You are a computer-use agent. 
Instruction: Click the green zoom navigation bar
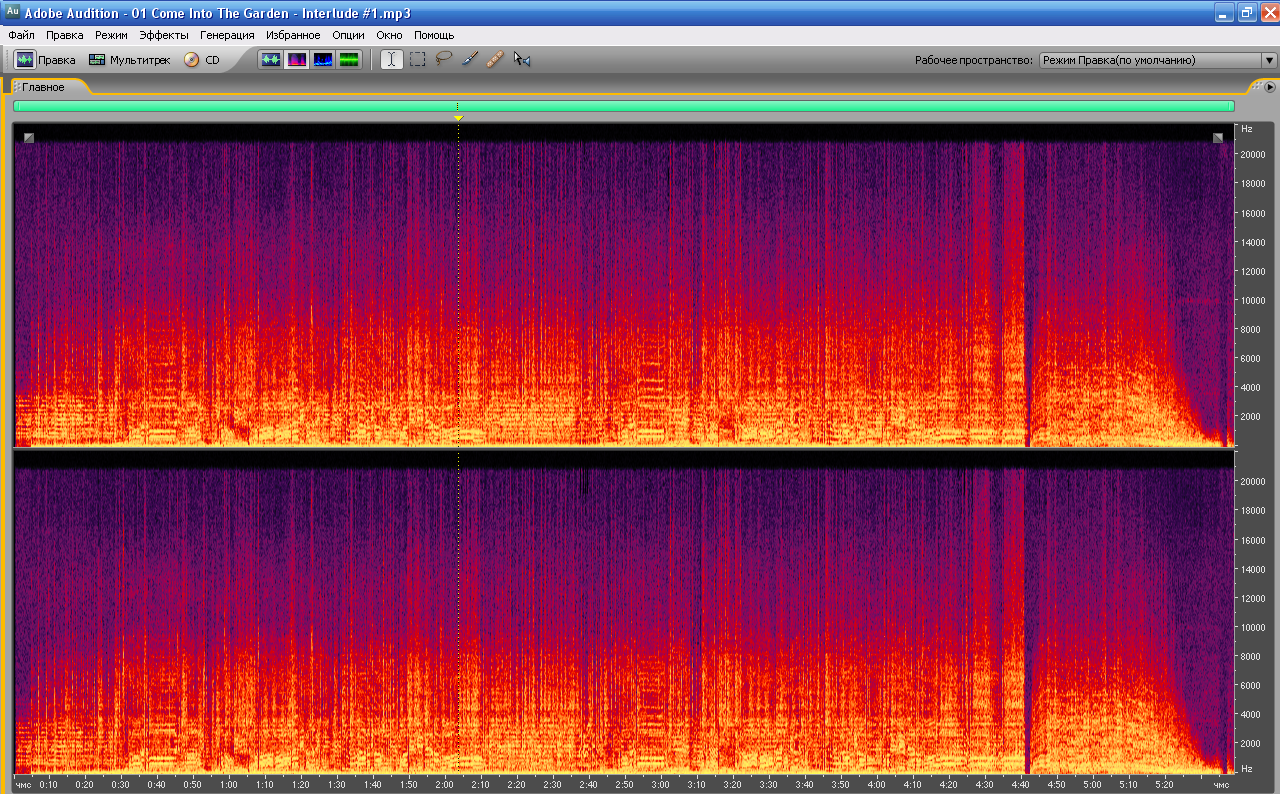tap(623, 106)
